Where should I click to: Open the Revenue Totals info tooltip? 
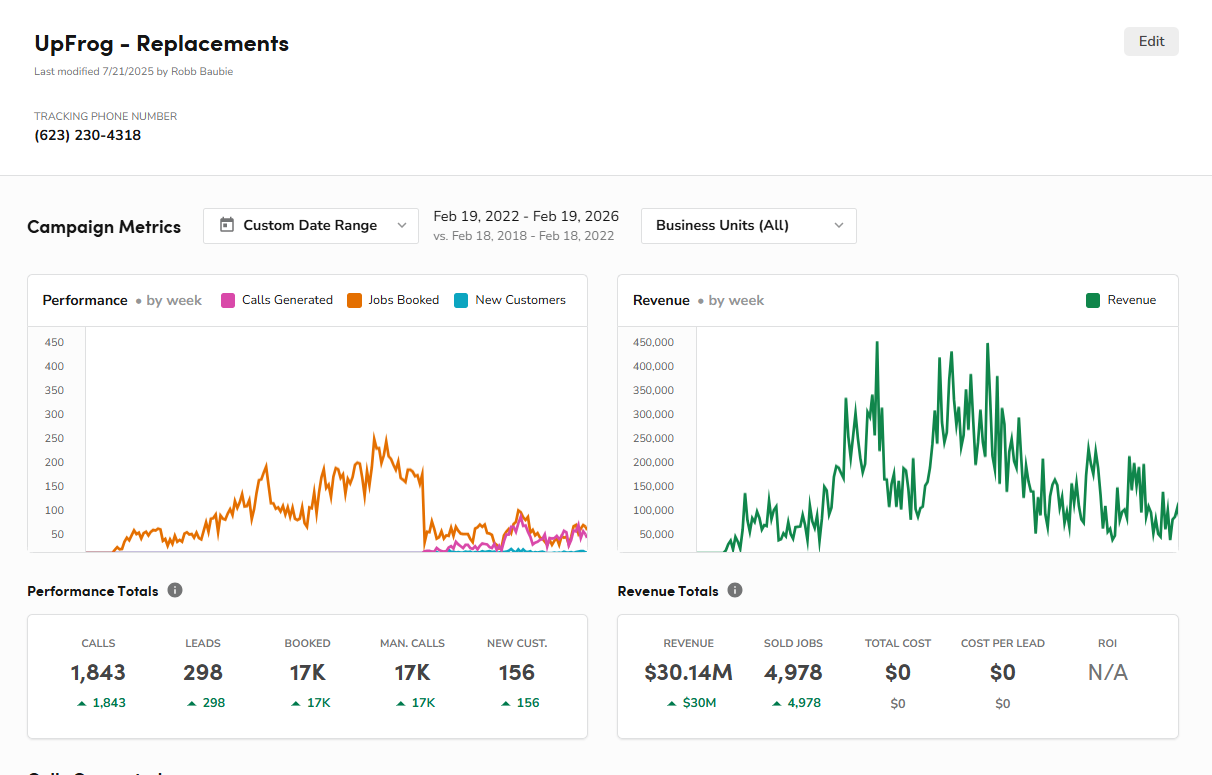(x=735, y=590)
